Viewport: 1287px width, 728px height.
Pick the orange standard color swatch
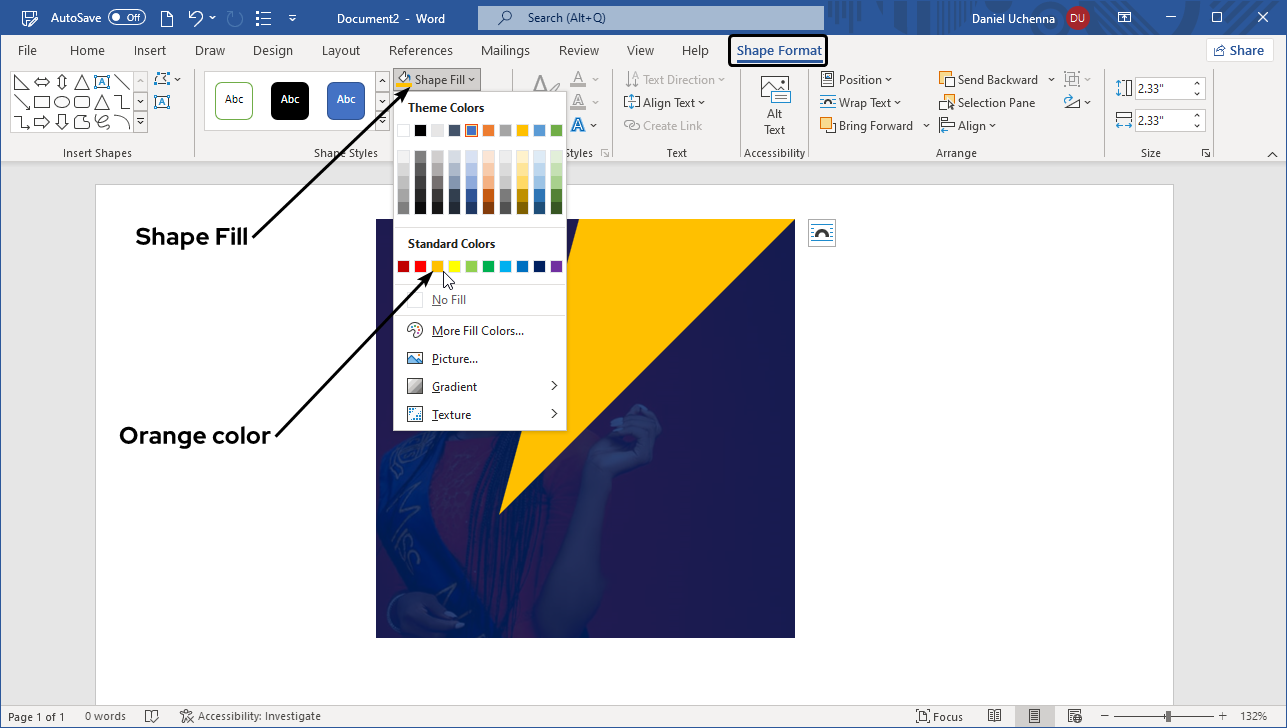[437, 266]
